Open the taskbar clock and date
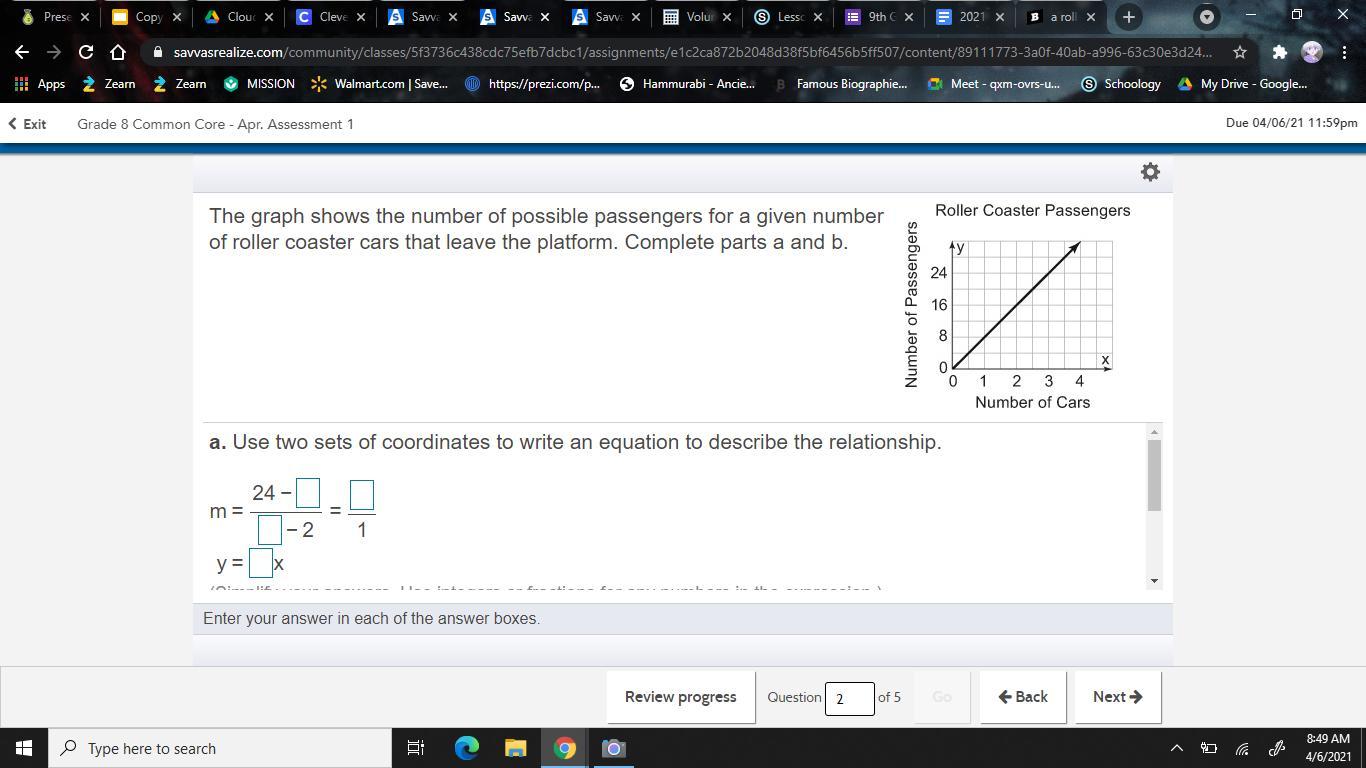The width and height of the screenshot is (1366, 768). pos(1328,748)
